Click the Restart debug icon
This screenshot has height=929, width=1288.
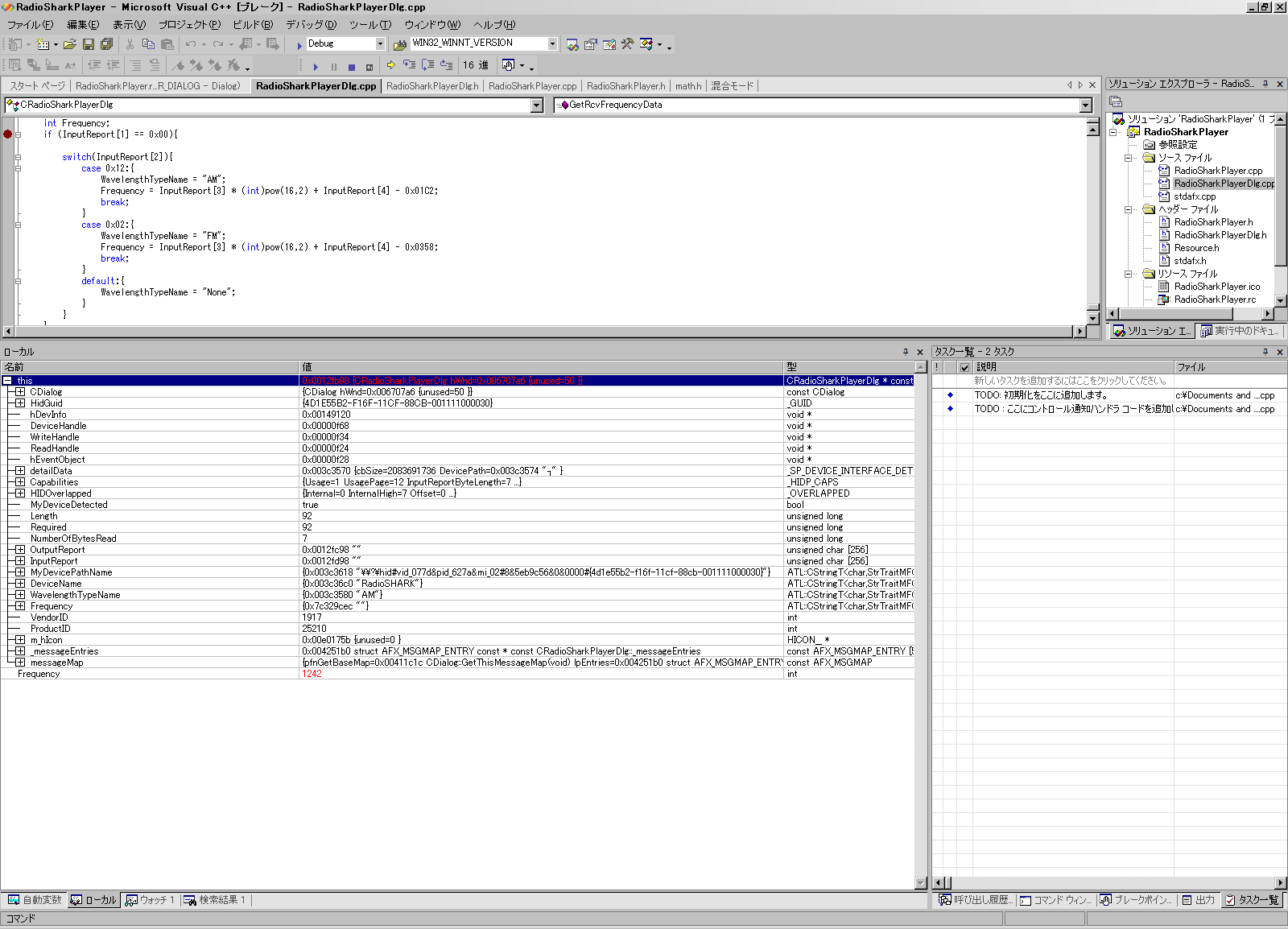click(x=369, y=66)
